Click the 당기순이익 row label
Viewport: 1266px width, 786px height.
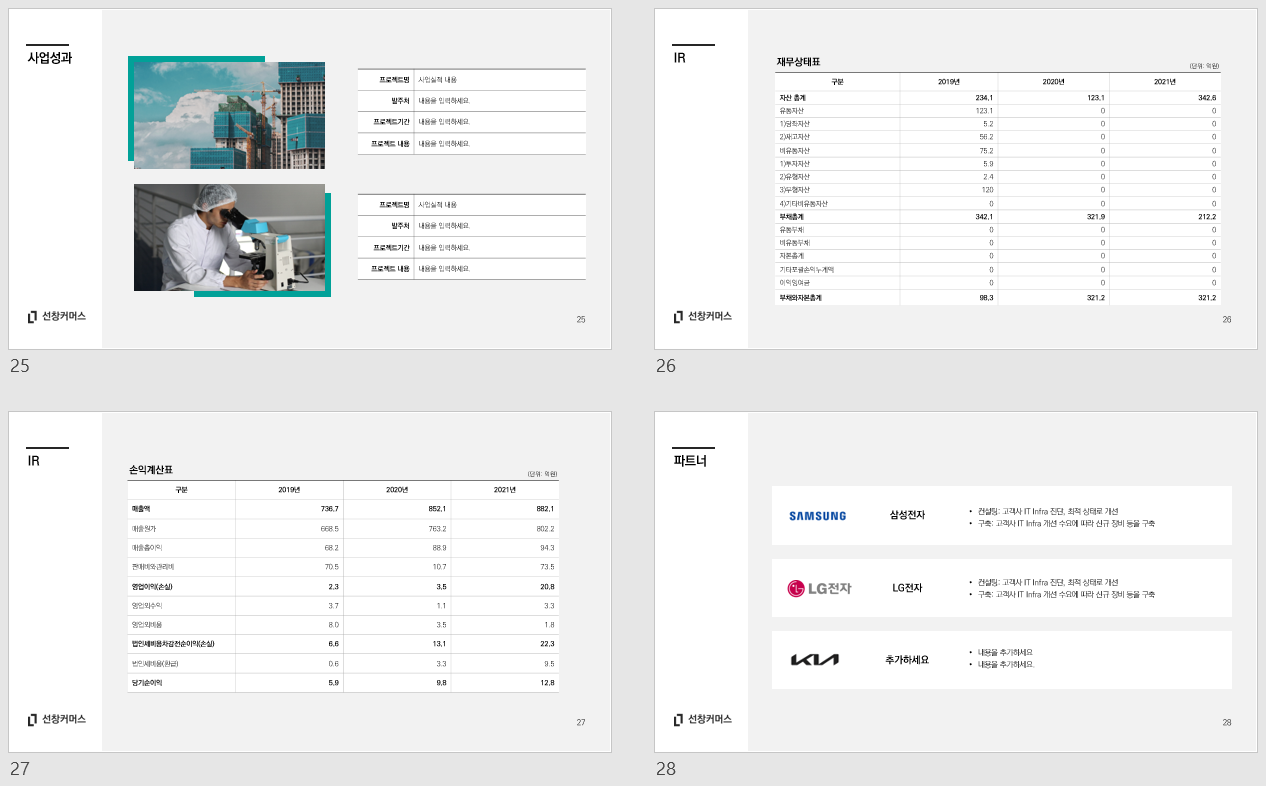click(145, 683)
